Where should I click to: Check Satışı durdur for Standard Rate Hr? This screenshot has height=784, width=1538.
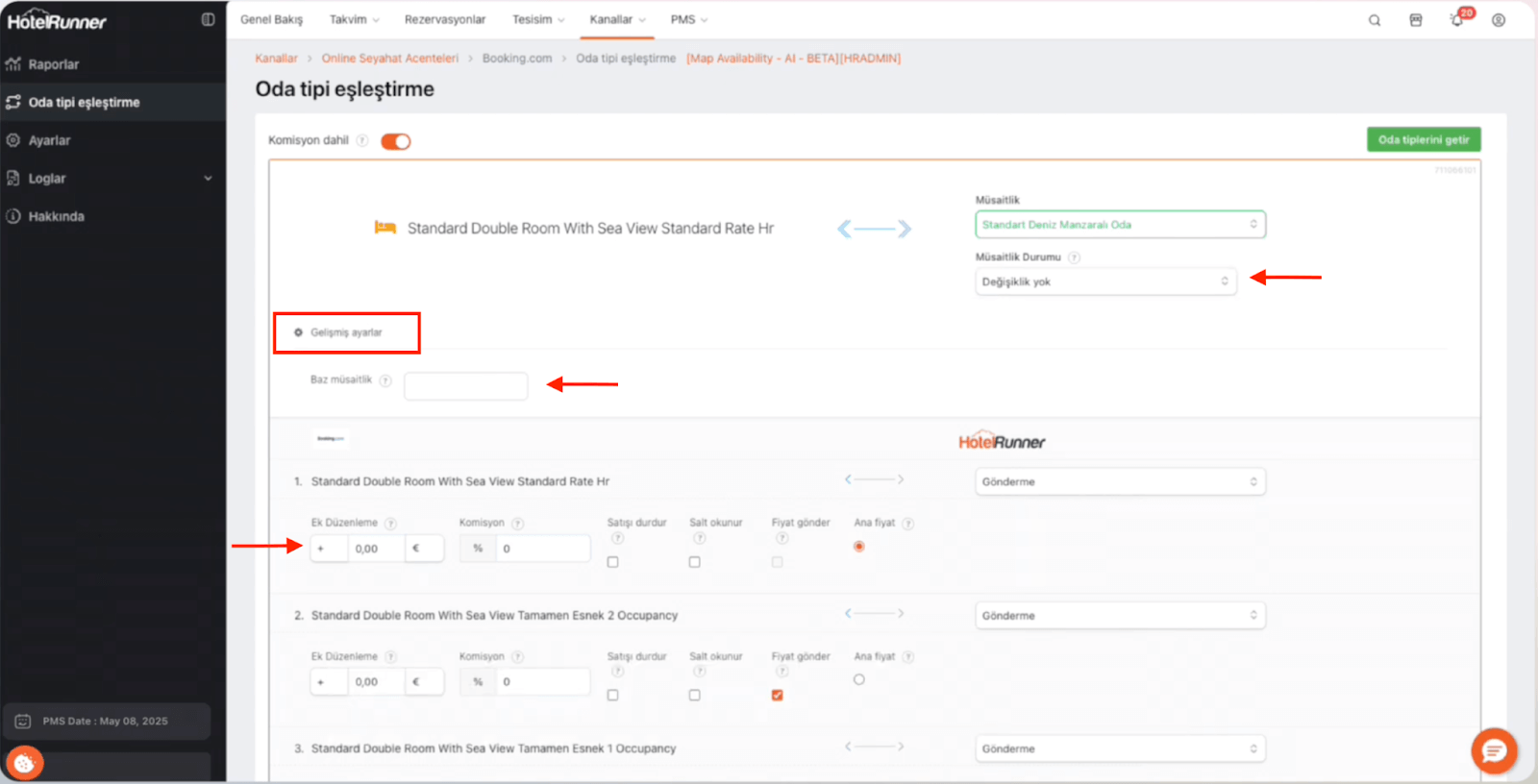click(612, 562)
